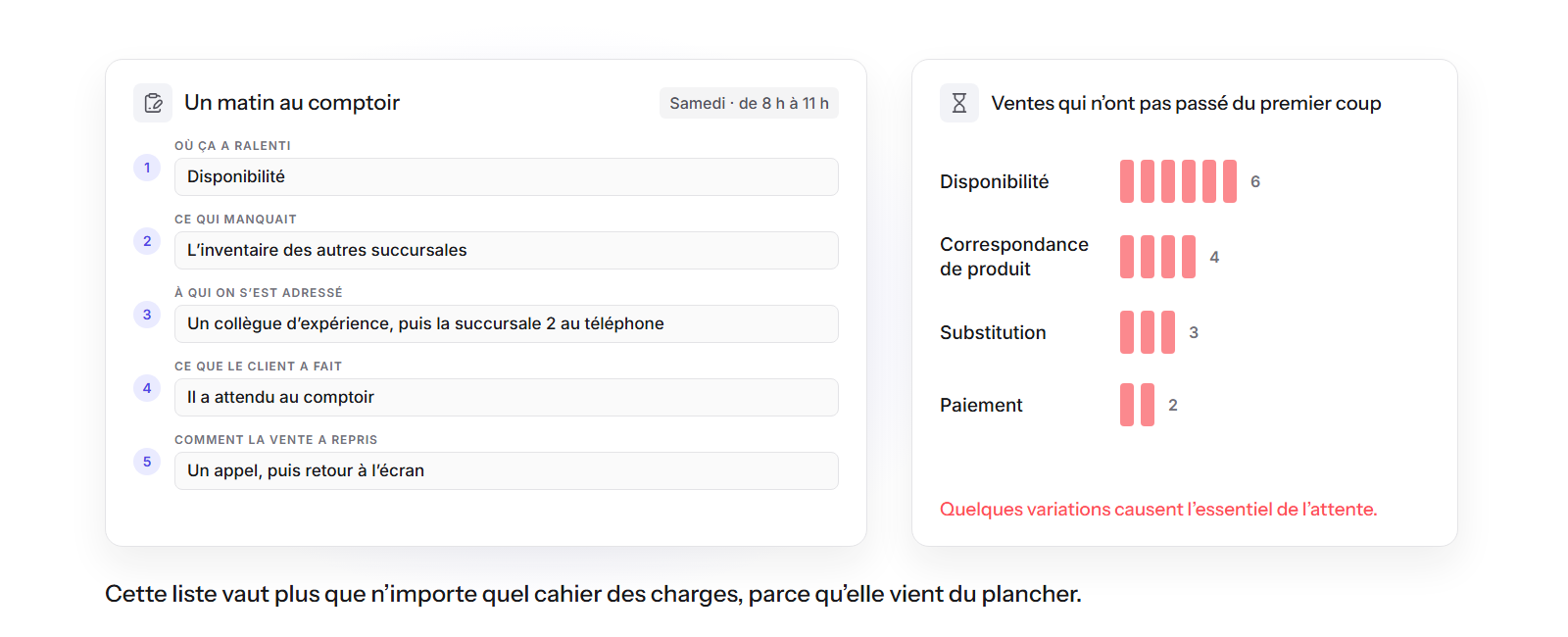1568x637 pixels.
Task: Click step number 3 circle
Action: click(x=147, y=315)
